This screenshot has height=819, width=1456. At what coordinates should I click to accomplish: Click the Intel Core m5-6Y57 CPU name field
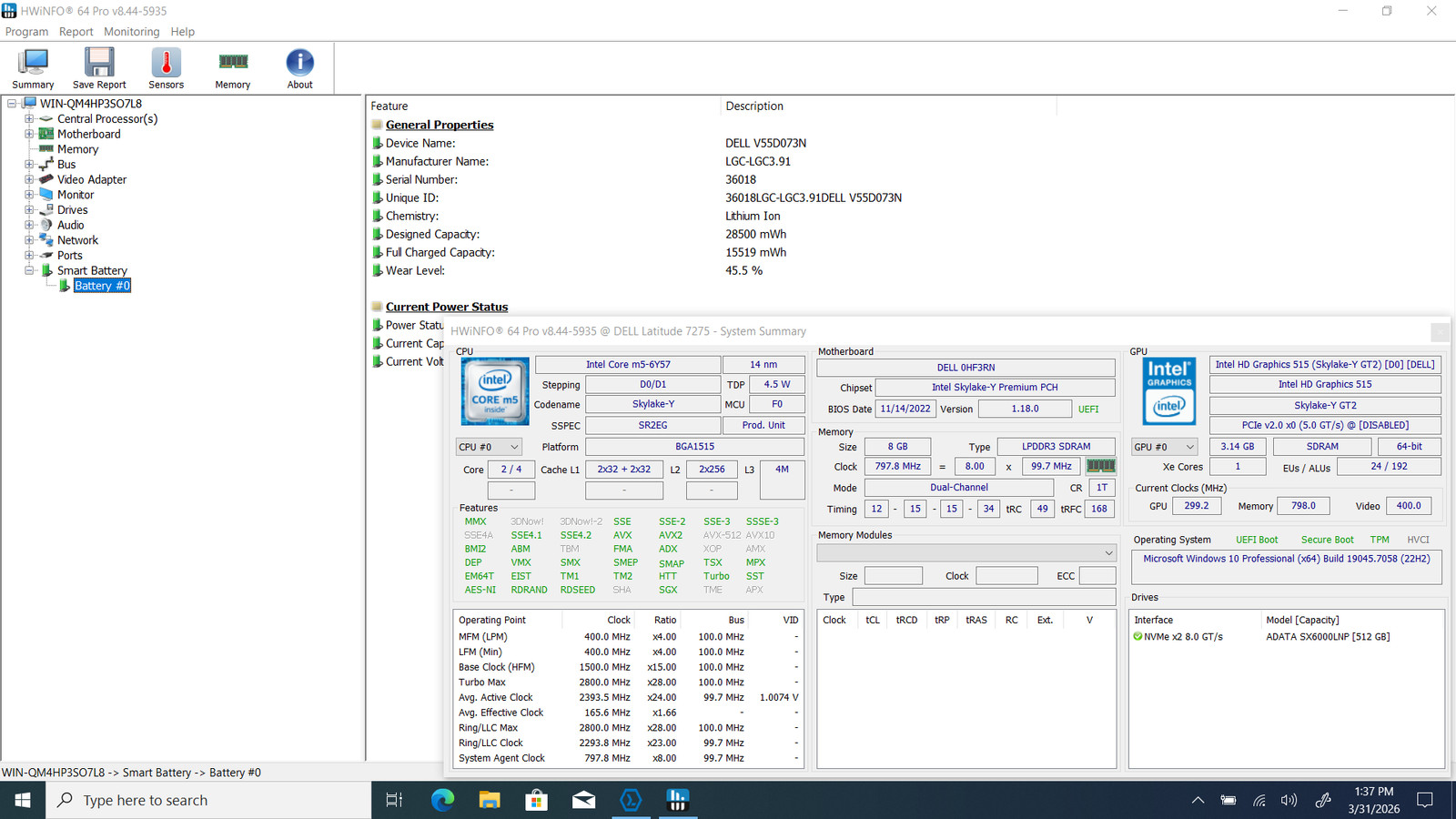628,365
